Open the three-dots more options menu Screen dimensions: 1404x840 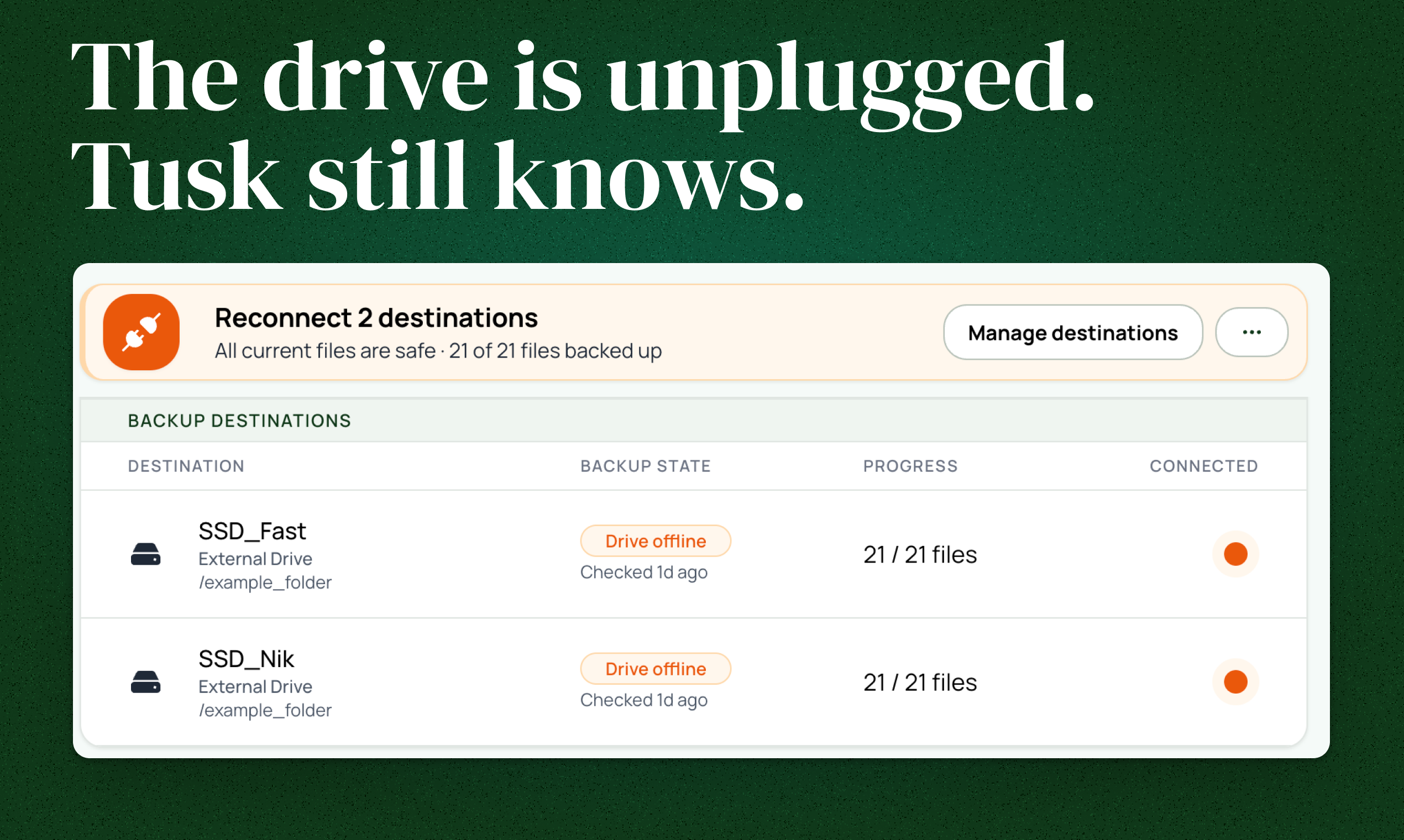click(1251, 332)
